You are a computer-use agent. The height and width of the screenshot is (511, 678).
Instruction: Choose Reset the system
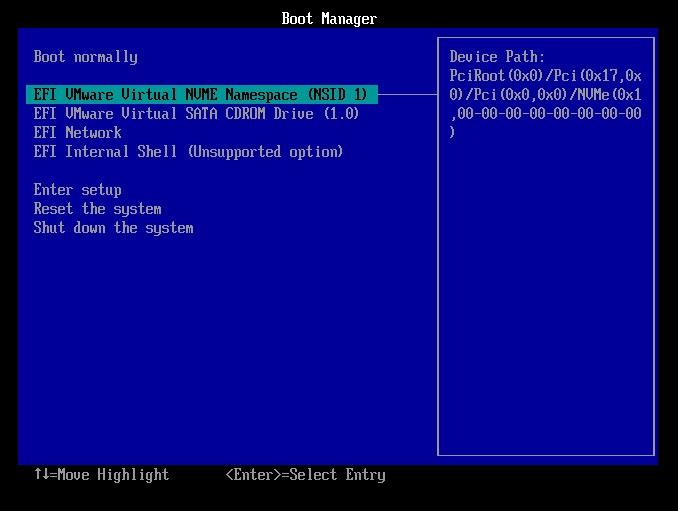[97, 209]
